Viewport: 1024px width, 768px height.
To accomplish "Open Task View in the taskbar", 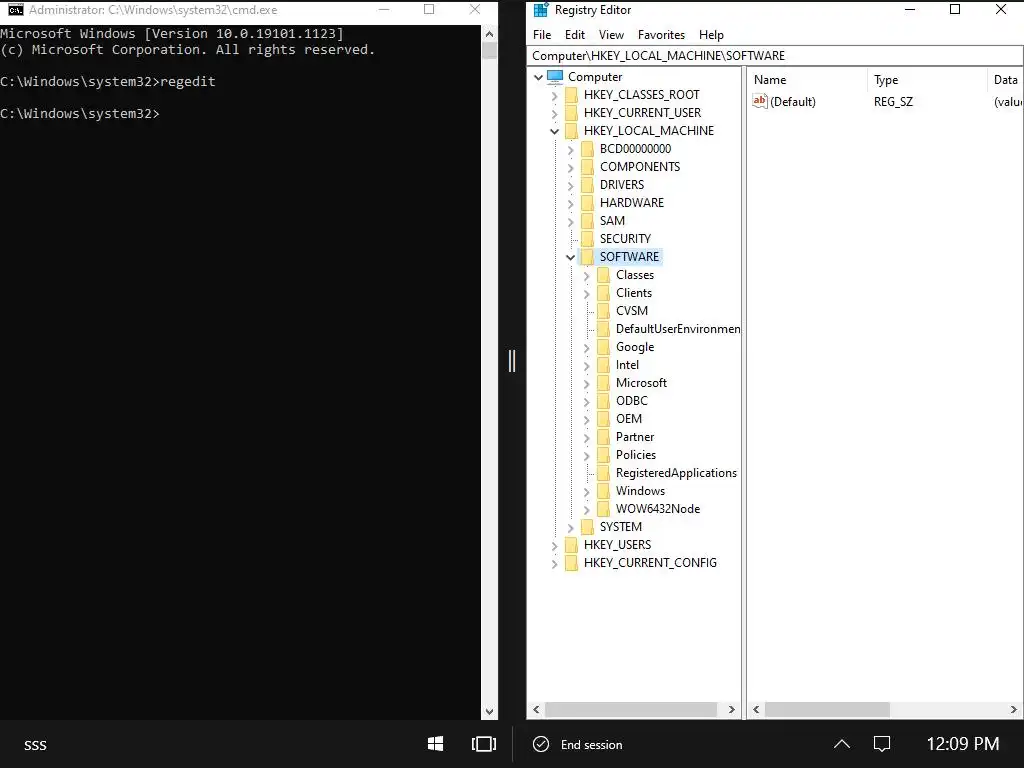I will click(484, 744).
